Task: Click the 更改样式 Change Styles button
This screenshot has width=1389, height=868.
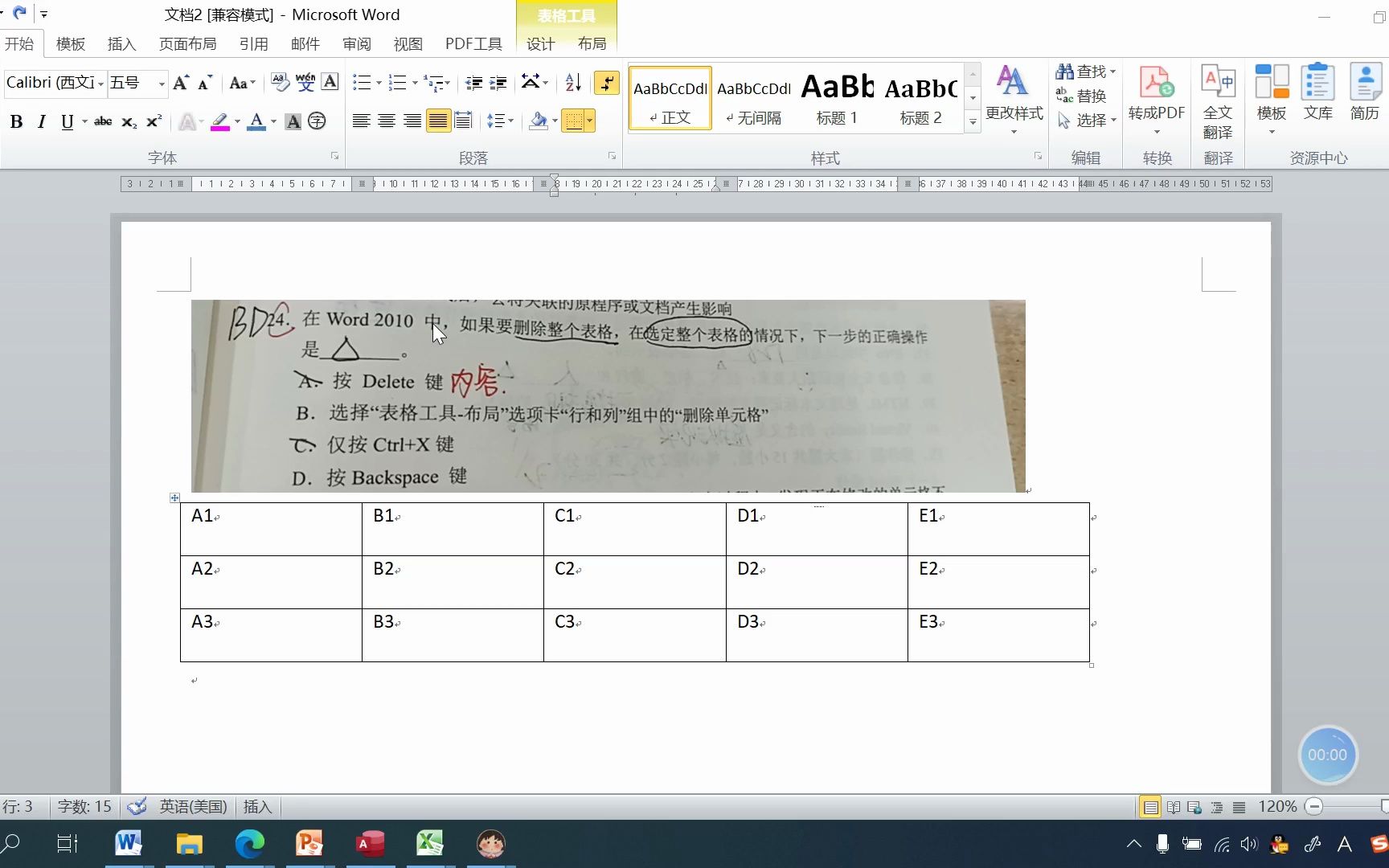Action: coord(1014,100)
